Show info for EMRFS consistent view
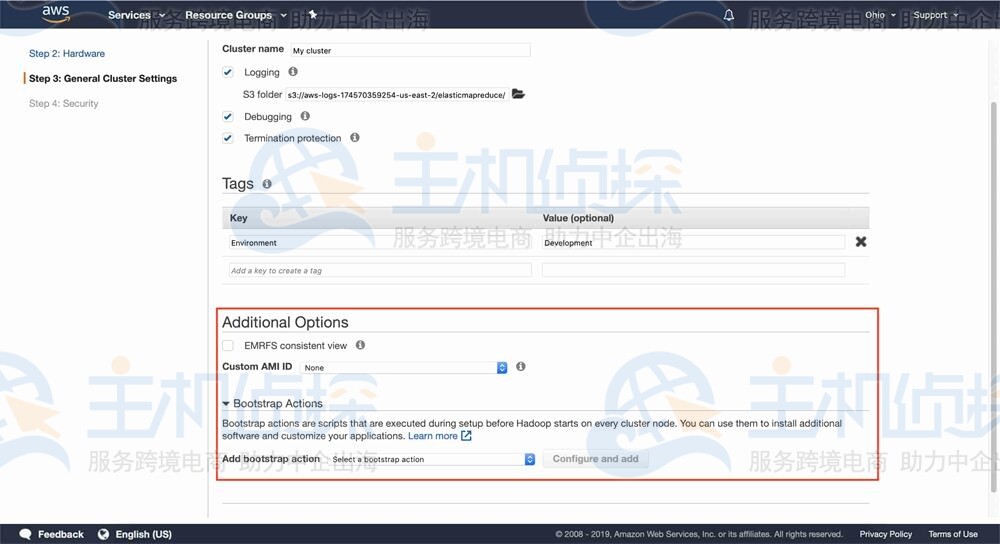Screen dimensions: 1000x544 click(360, 345)
